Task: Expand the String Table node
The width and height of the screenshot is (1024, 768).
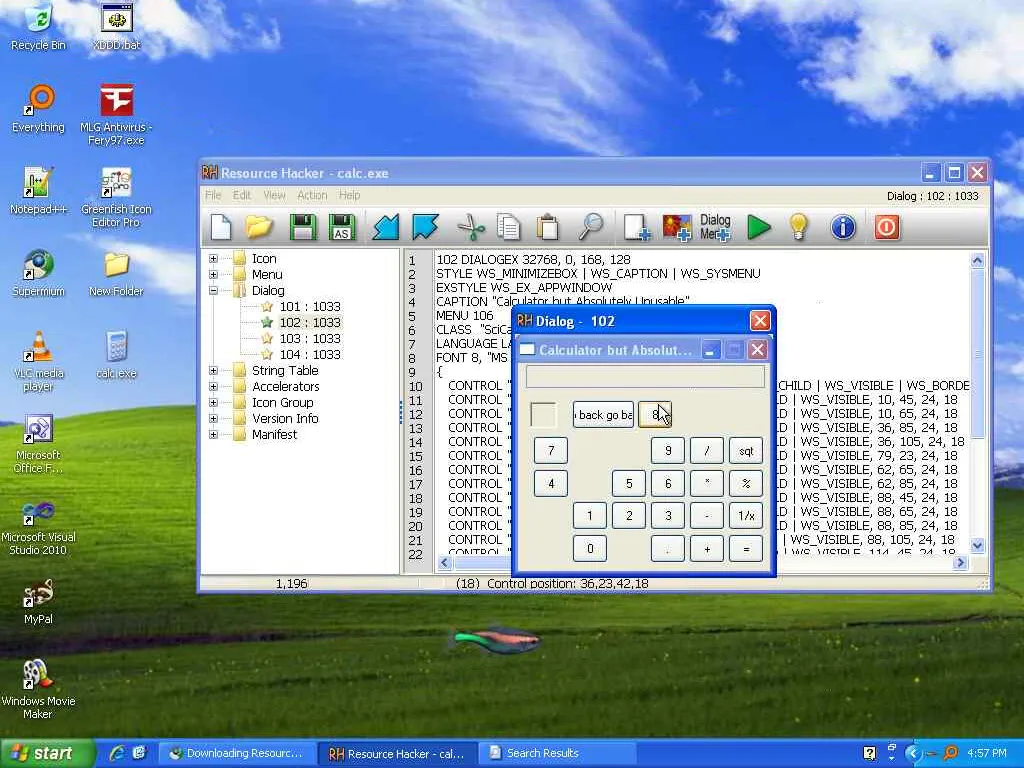Action: click(x=213, y=370)
